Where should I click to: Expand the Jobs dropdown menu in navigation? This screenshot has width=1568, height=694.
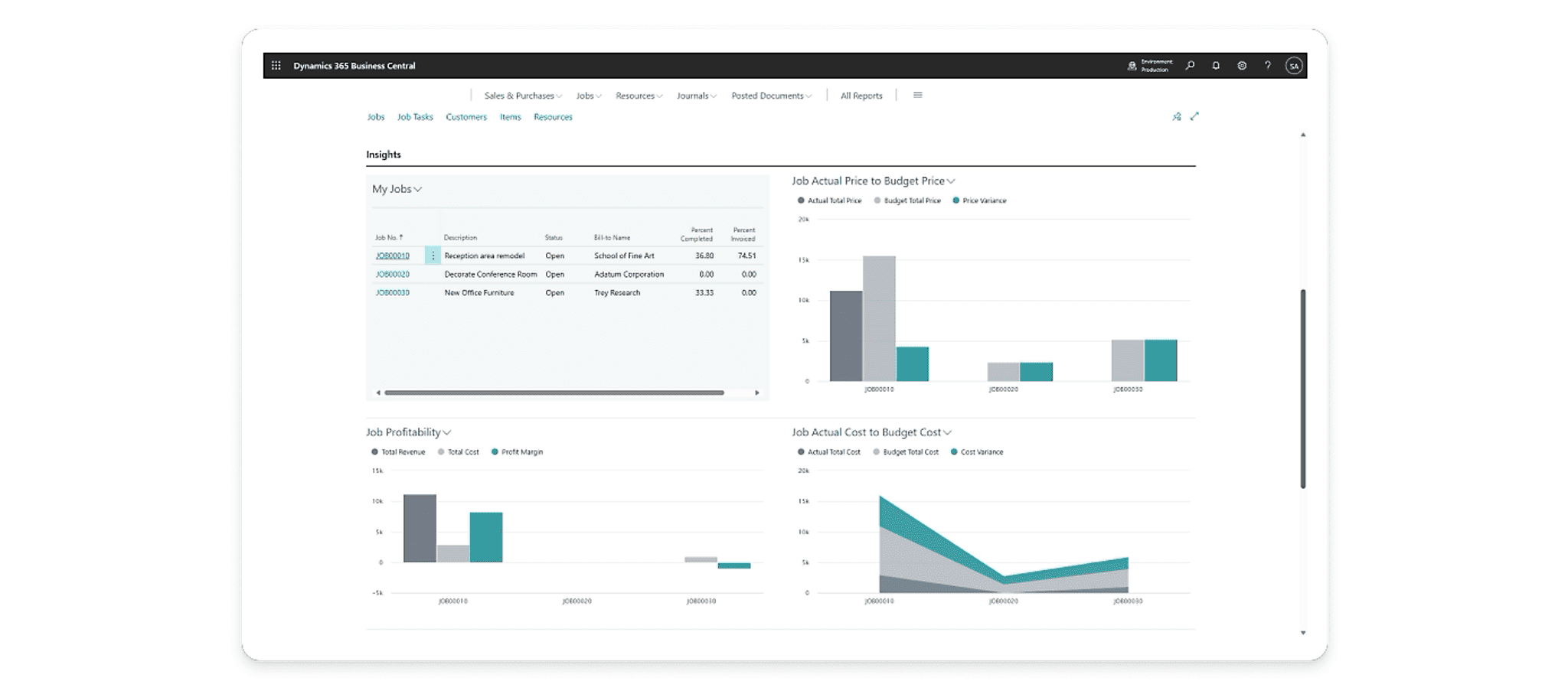point(589,96)
